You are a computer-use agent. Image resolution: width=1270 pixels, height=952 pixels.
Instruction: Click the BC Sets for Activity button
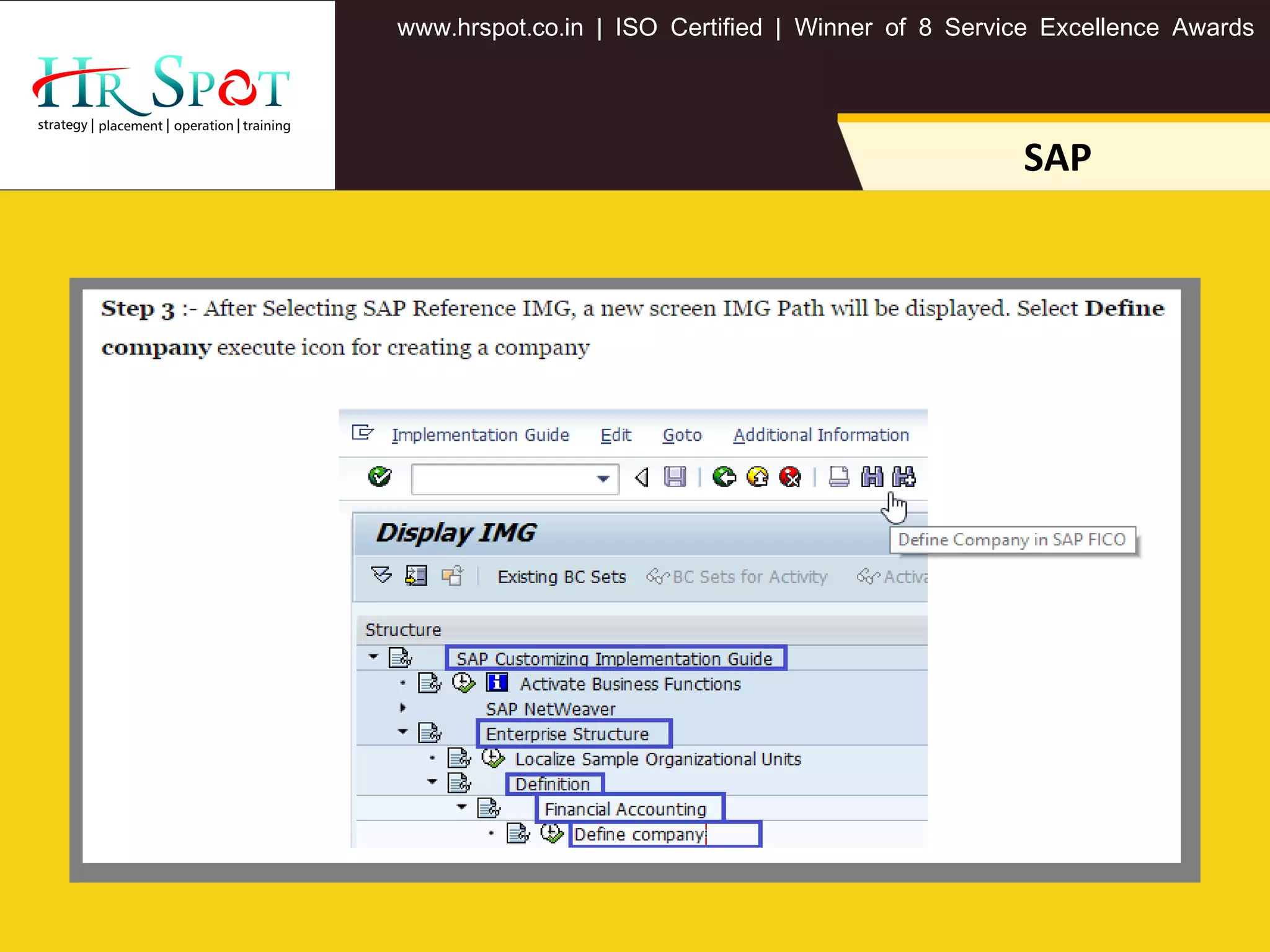737,577
